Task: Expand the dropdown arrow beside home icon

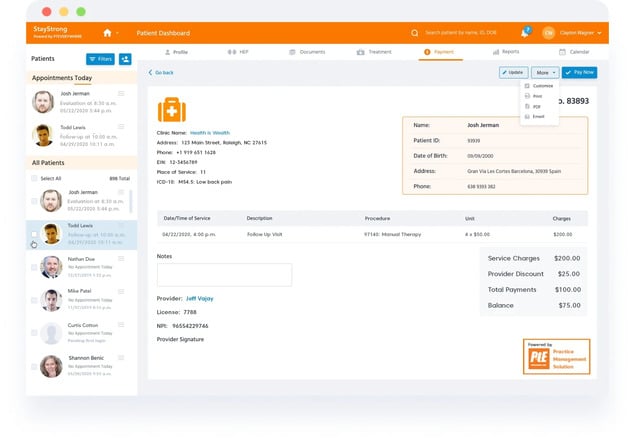Action: (x=117, y=33)
